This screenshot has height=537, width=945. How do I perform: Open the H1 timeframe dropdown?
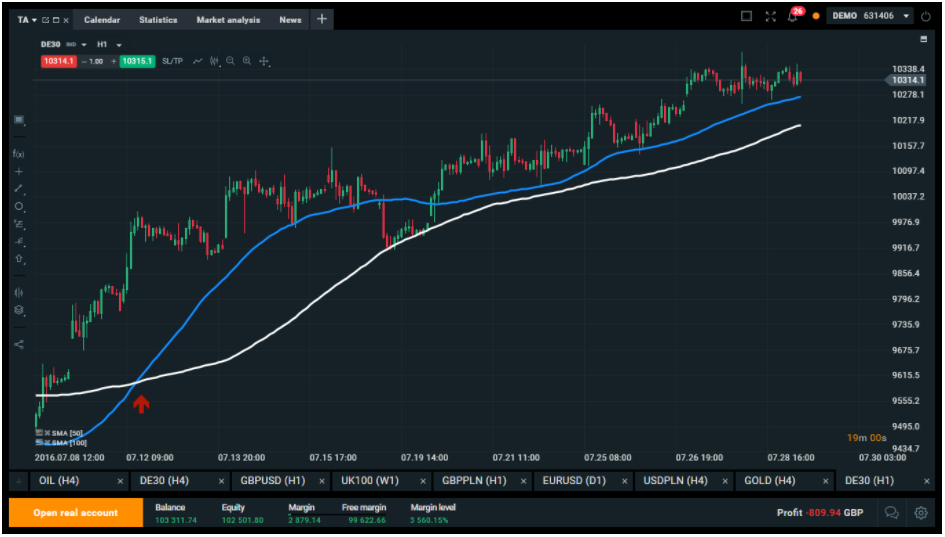118,44
